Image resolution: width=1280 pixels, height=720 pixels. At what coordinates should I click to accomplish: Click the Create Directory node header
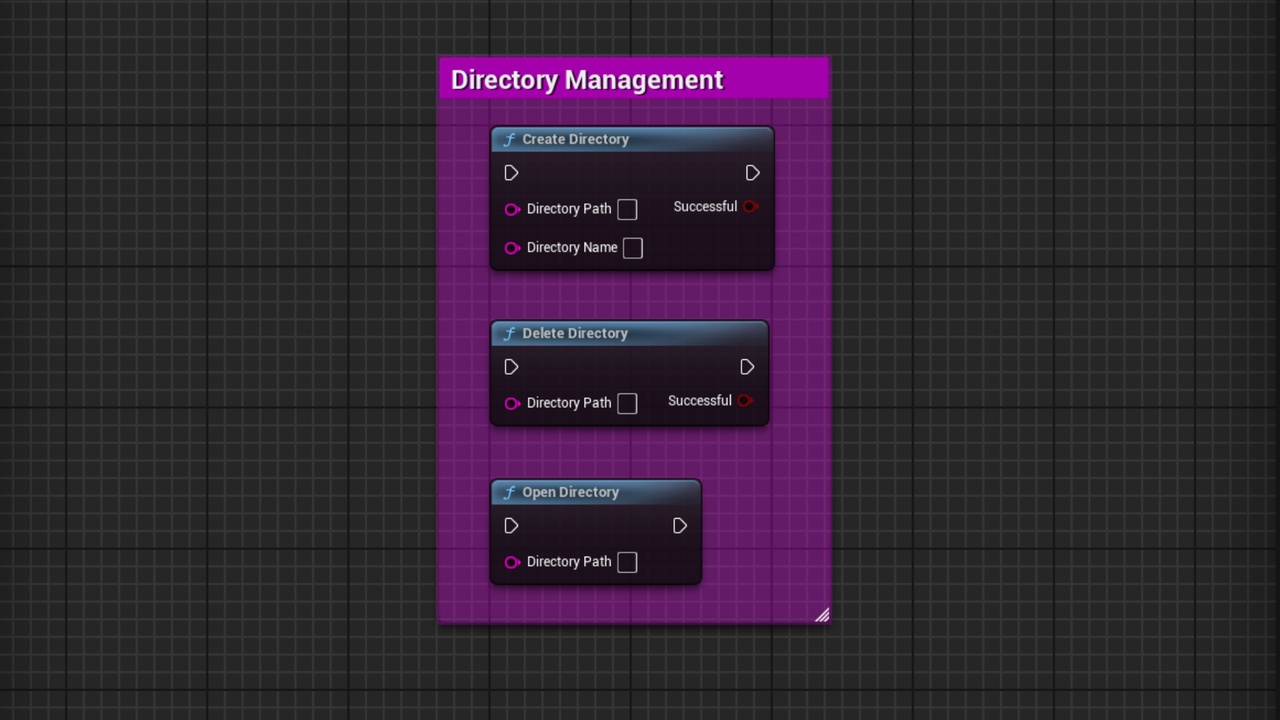[x=632, y=139]
